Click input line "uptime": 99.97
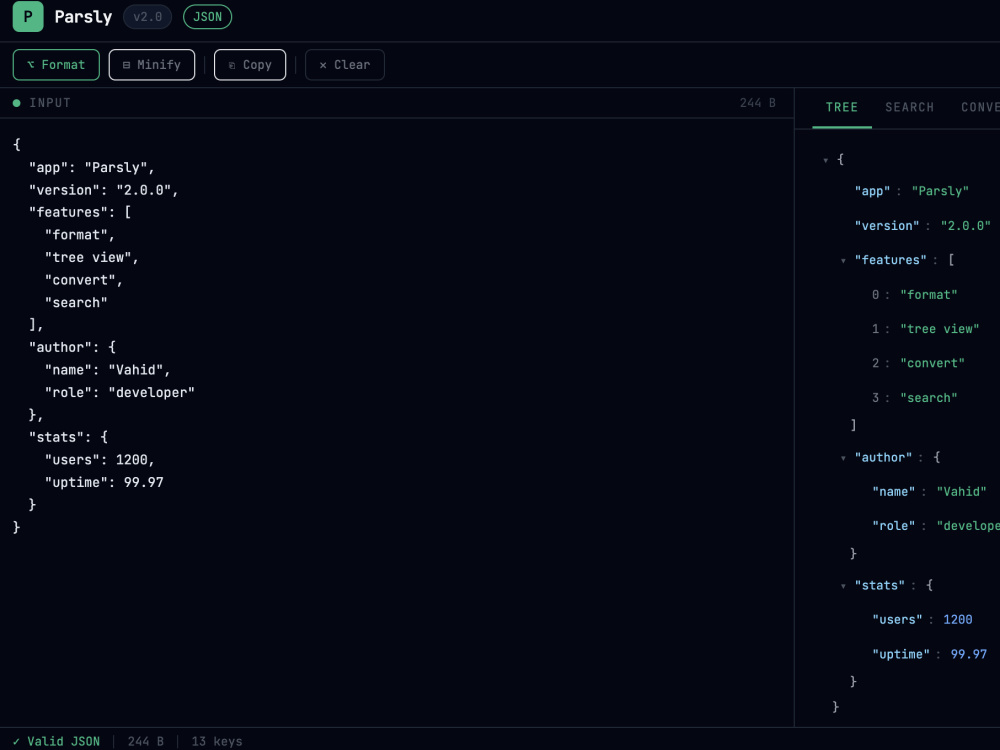1000x750 pixels. 104,483
